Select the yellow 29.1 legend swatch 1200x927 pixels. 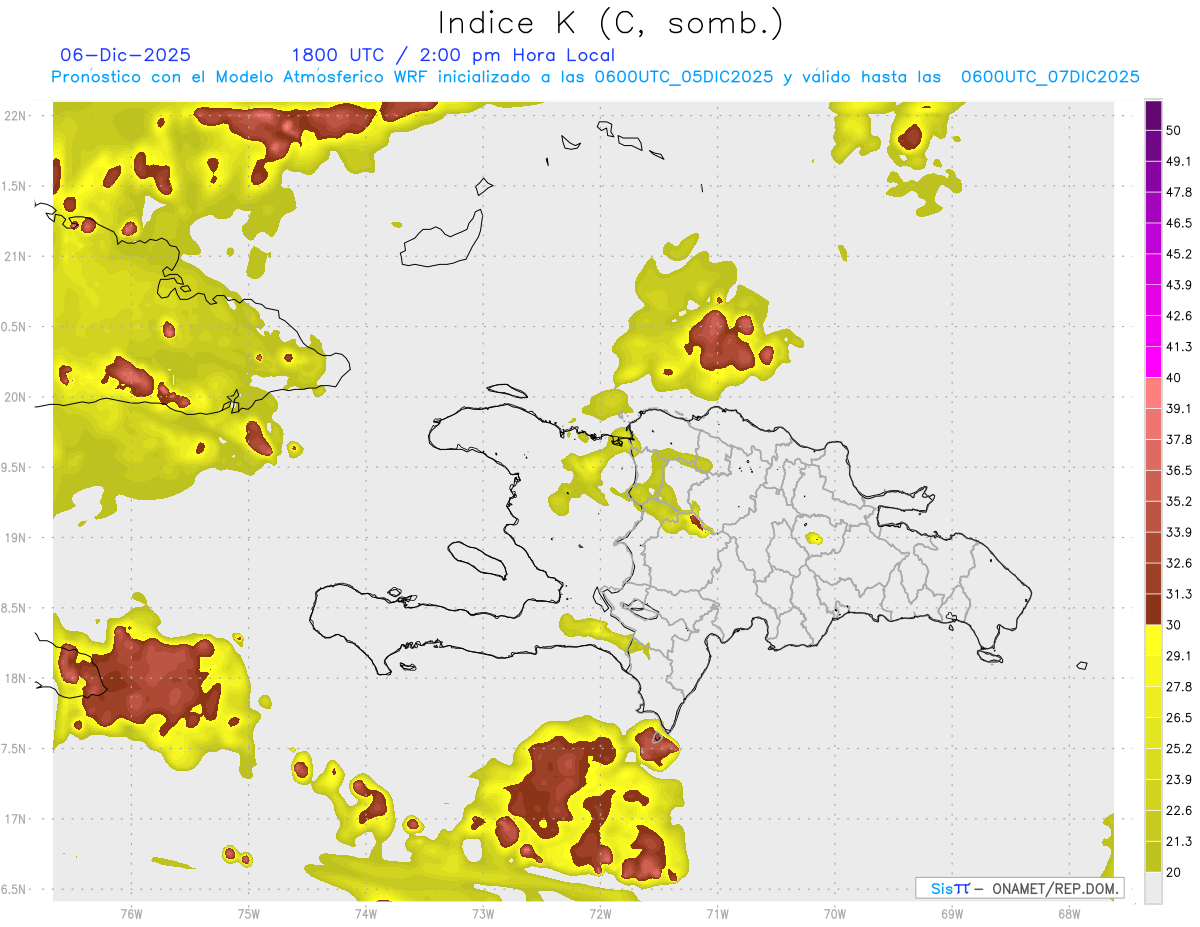(x=1153, y=640)
